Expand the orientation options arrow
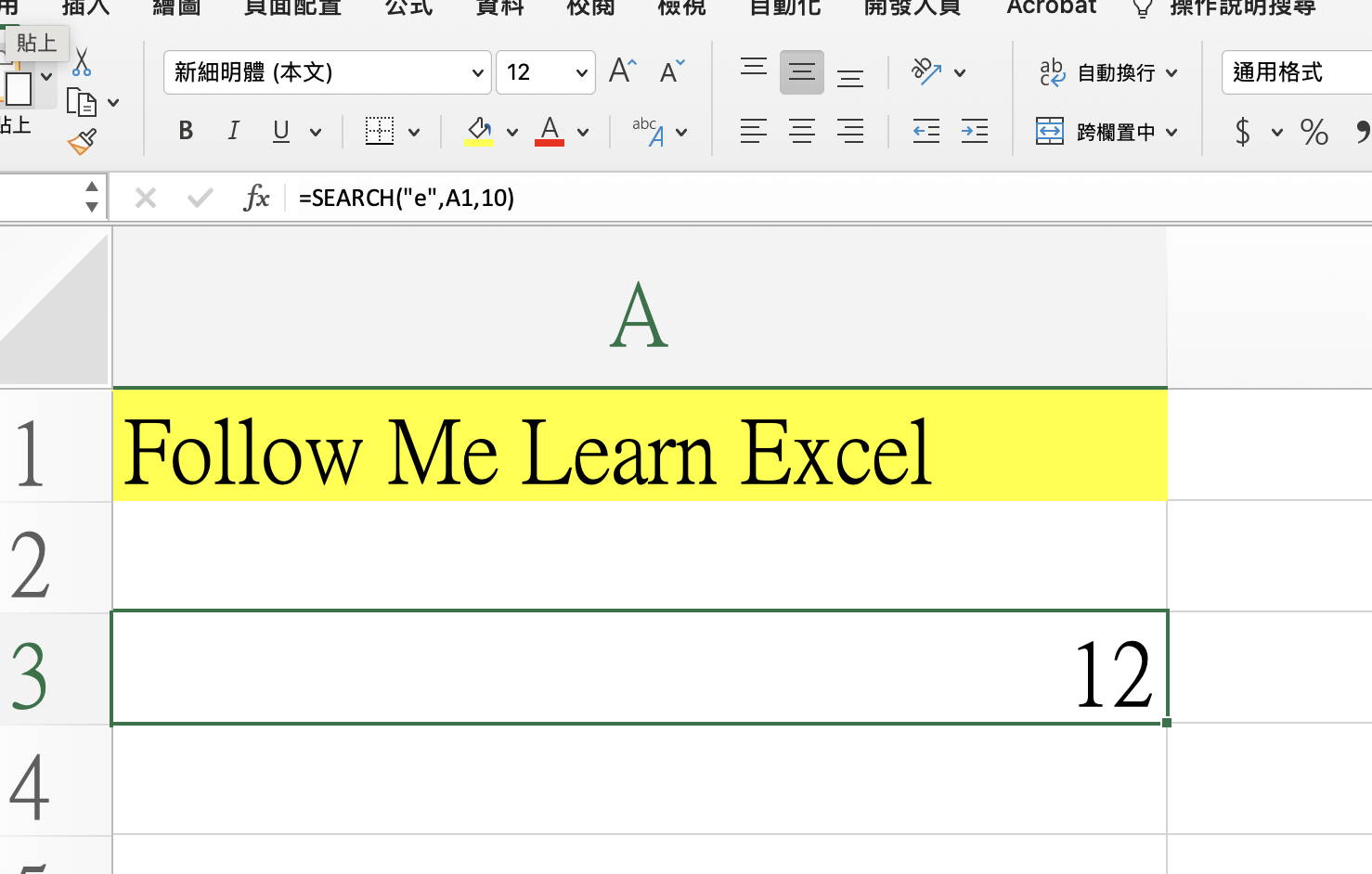 (960, 73)
